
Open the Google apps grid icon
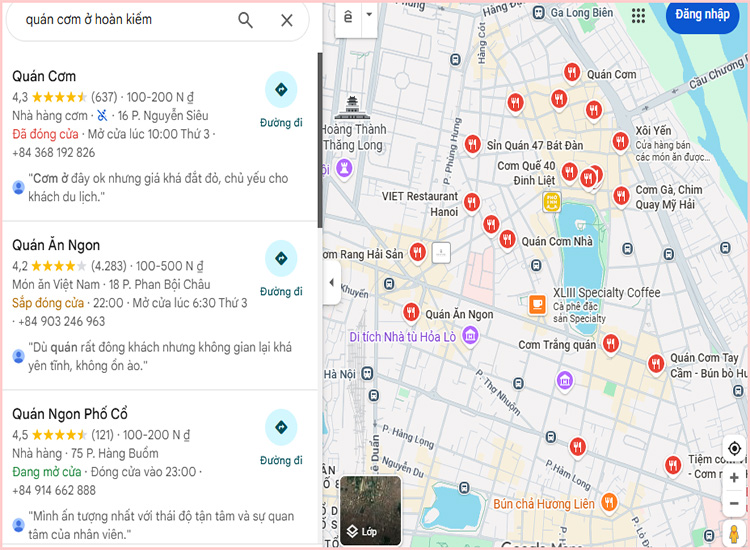pos(638,15)
